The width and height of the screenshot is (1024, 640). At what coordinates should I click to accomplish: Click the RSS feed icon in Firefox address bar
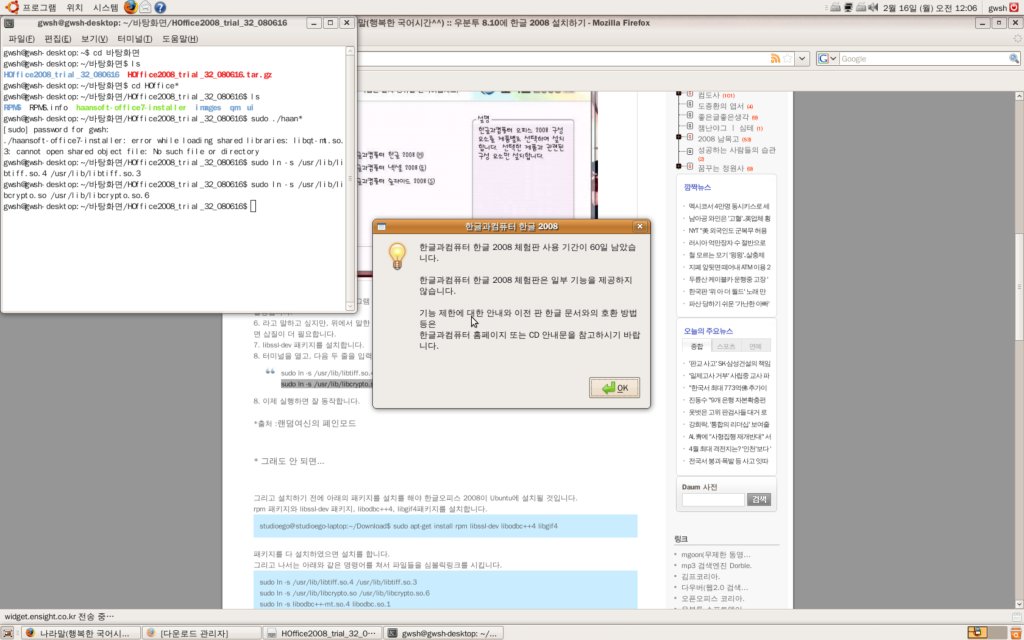point(775,59)
